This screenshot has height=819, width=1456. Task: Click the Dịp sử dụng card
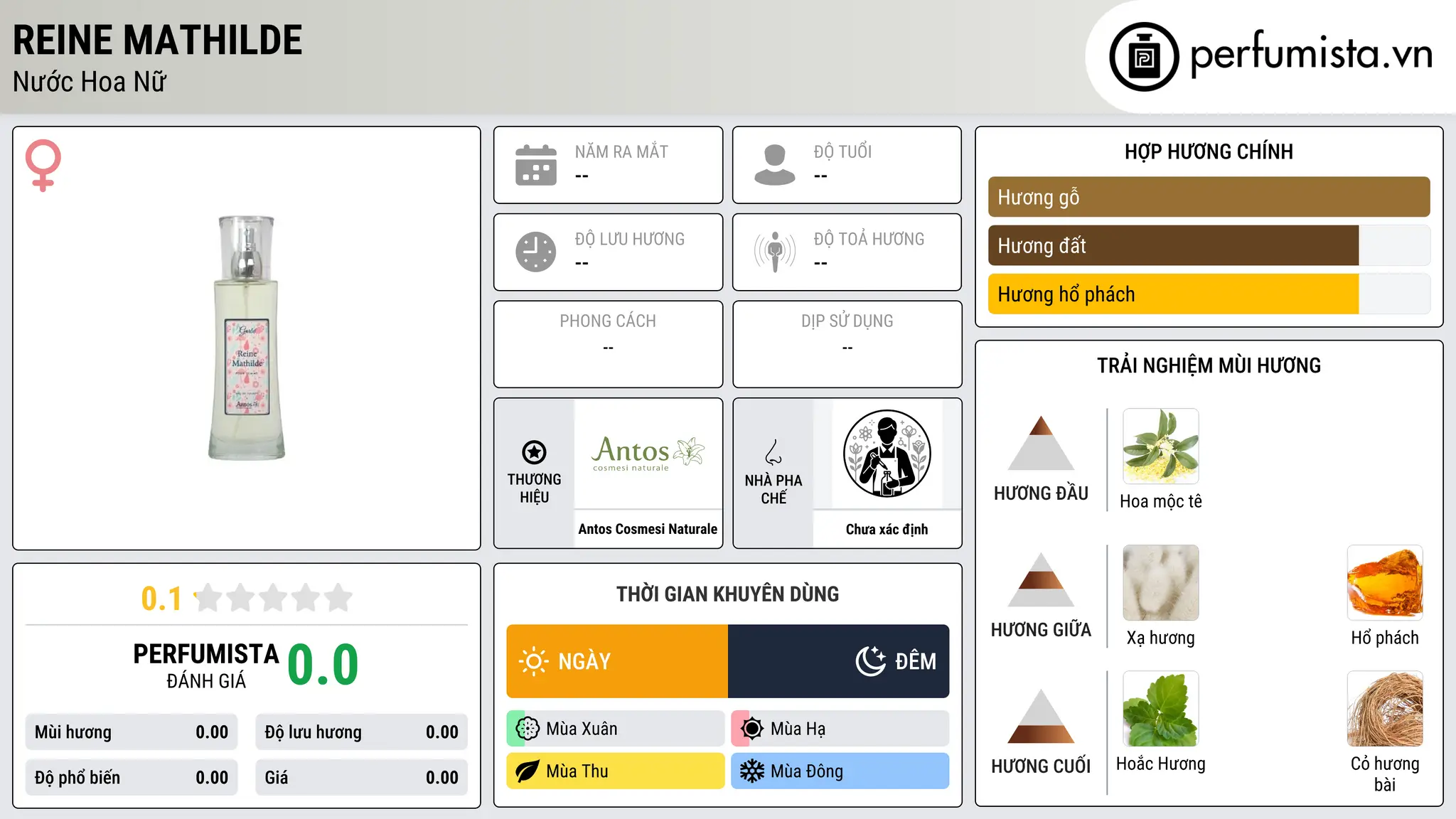point(847,344)
